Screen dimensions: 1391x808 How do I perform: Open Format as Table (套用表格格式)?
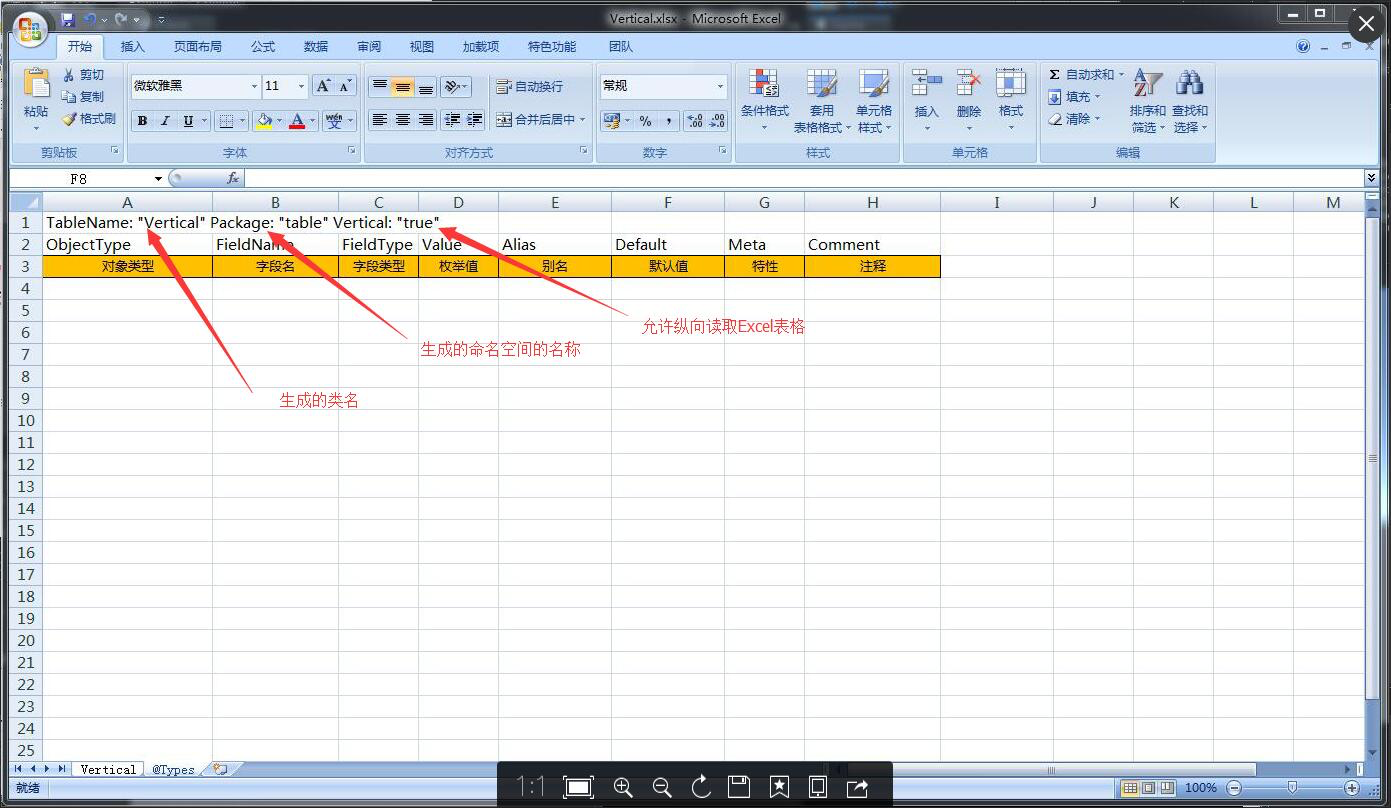pyautogui.click(x=822, y=100)
